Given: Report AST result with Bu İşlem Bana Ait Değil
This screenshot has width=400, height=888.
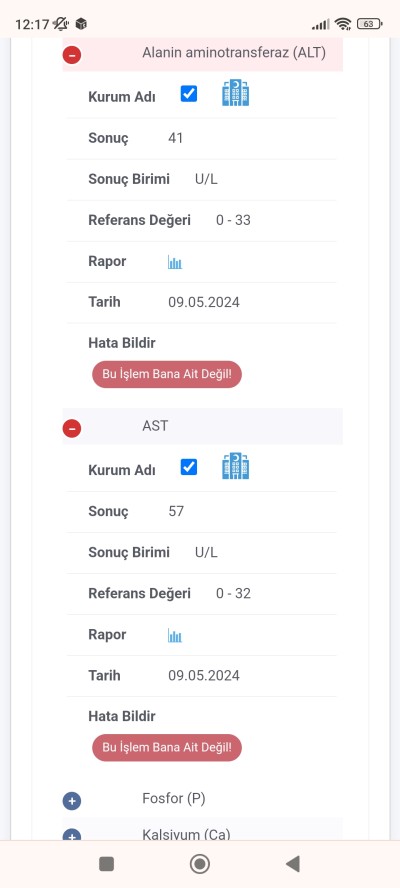Looking at the screenshot, I should coord(167,747).
